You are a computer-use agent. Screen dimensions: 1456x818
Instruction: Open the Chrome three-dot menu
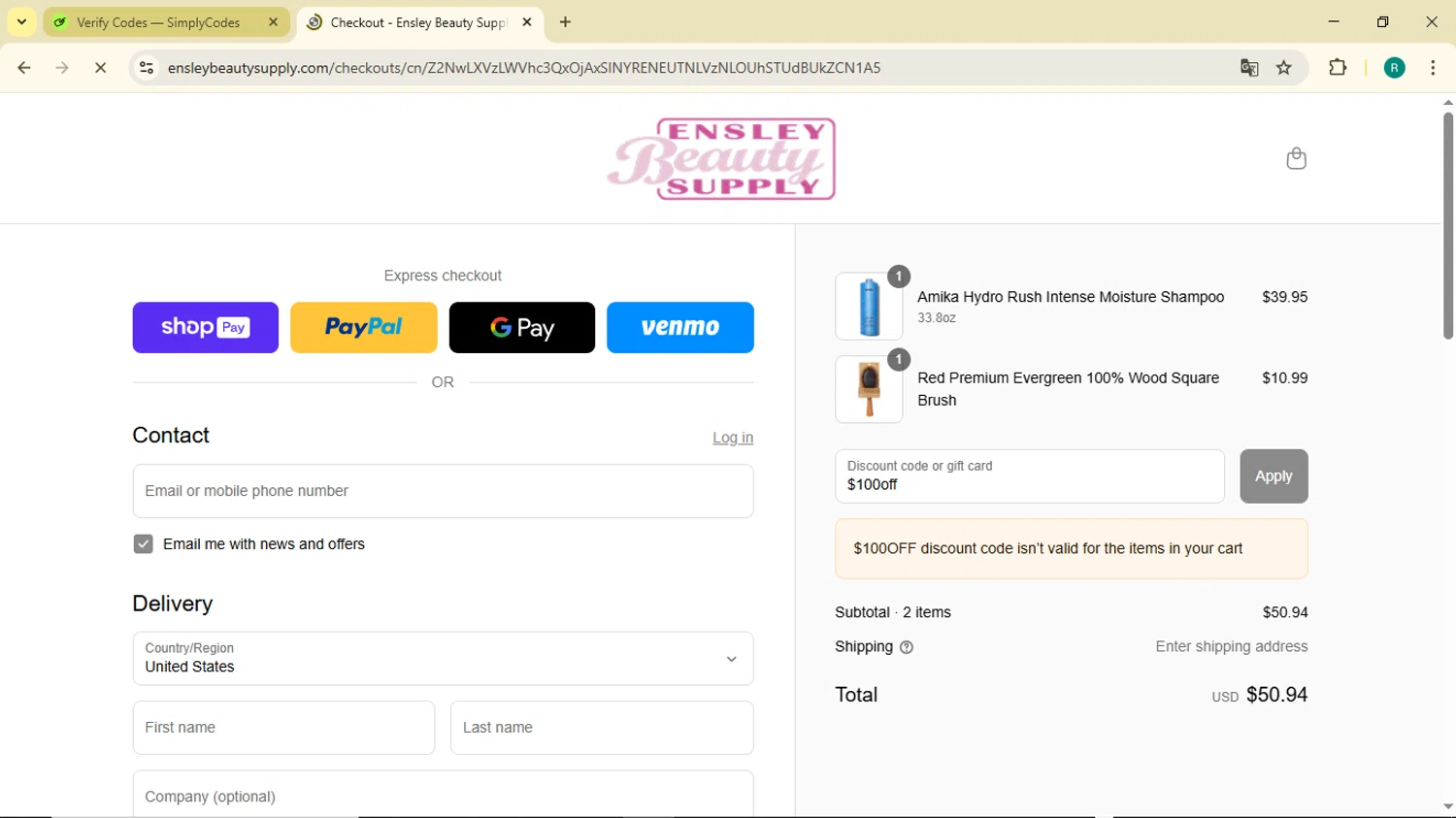point(1433,68)
